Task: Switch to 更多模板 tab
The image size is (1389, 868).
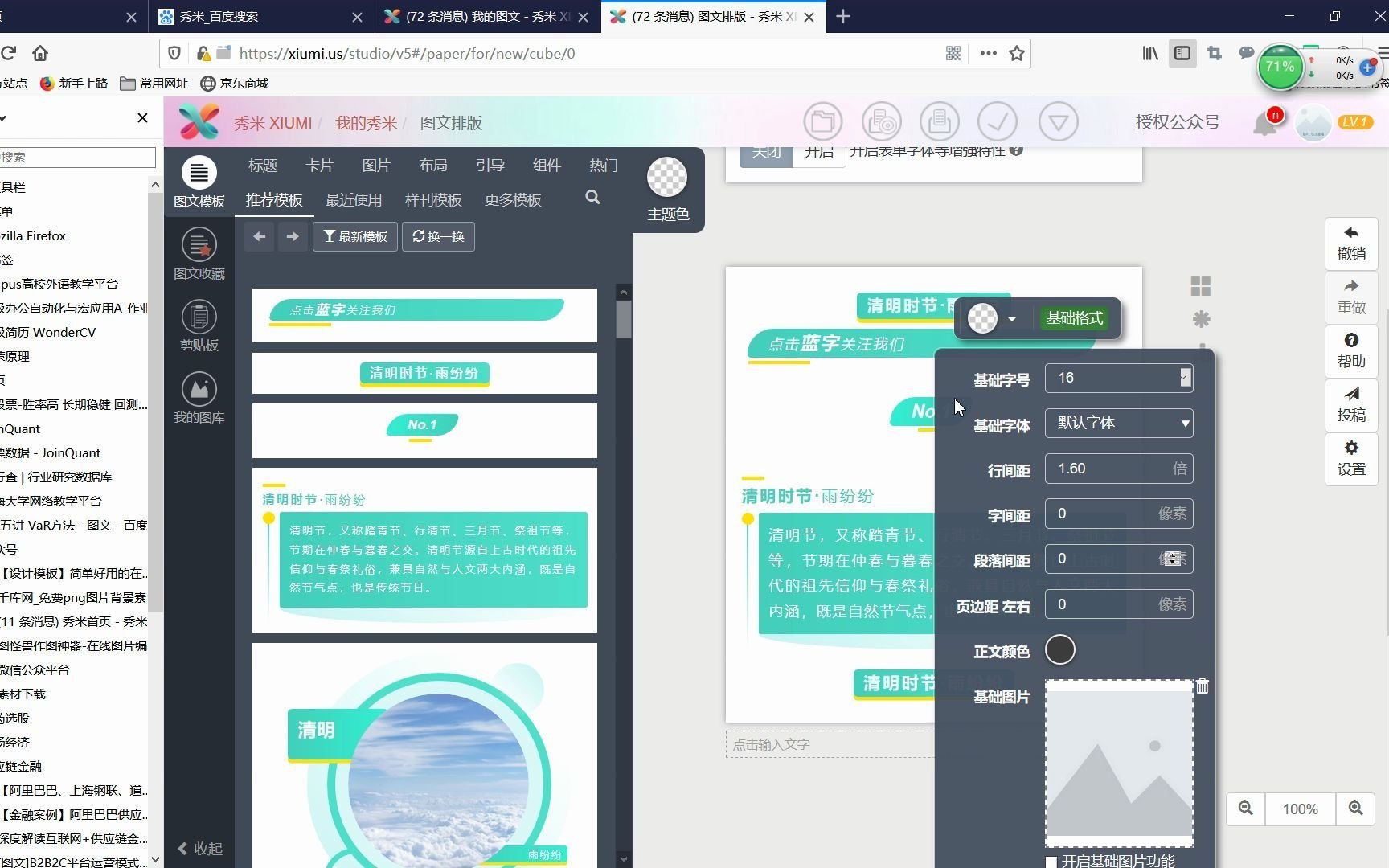Action: pyautogui.click(x=513, y=199)
